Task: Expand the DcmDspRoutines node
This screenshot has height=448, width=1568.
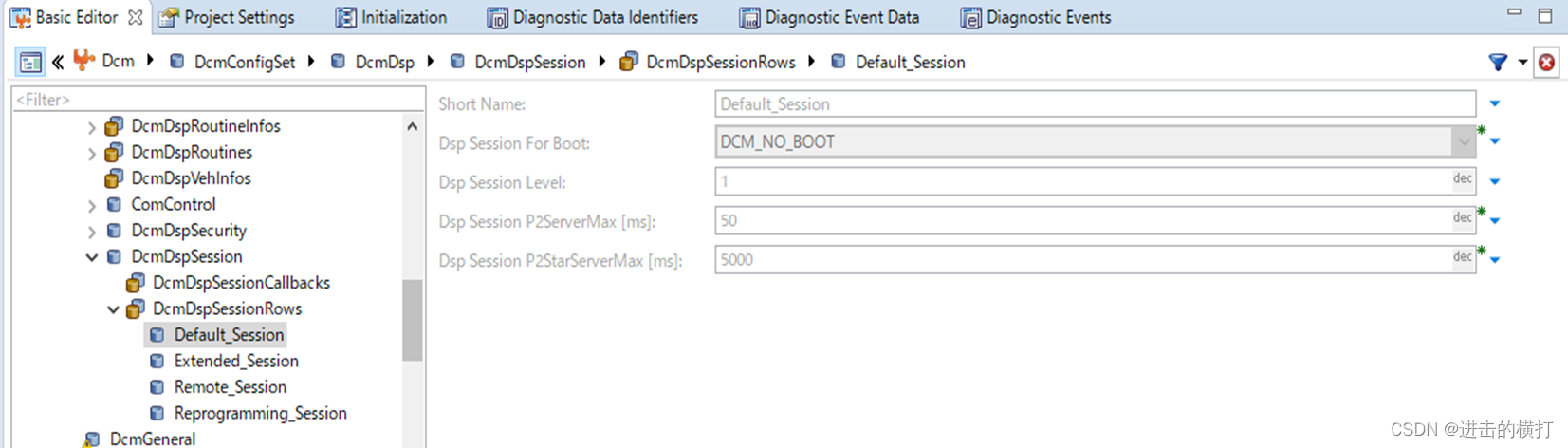Action: pyautogui.click(x=92, y=154)
